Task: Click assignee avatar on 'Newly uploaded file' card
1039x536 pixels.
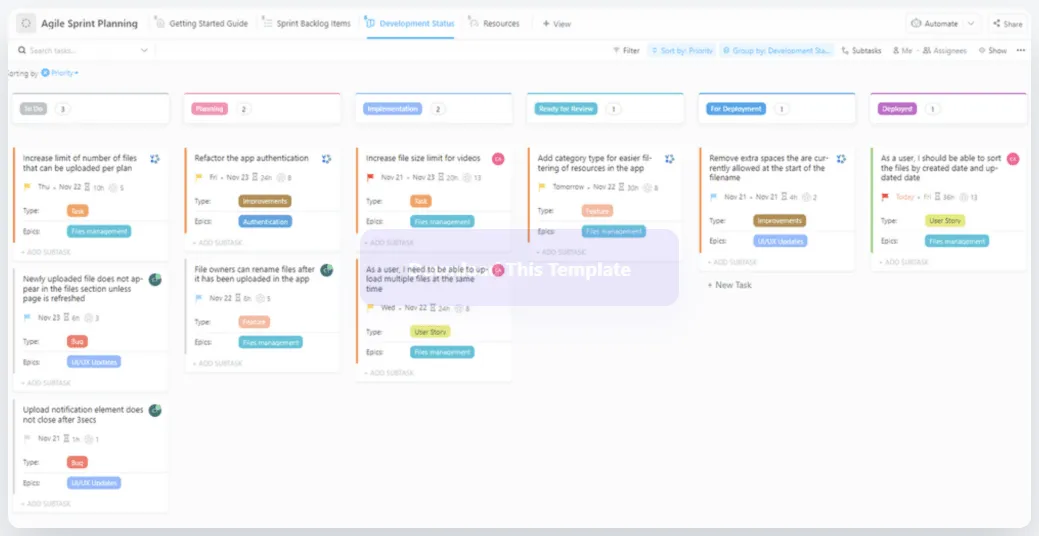Action: (155, 280)
